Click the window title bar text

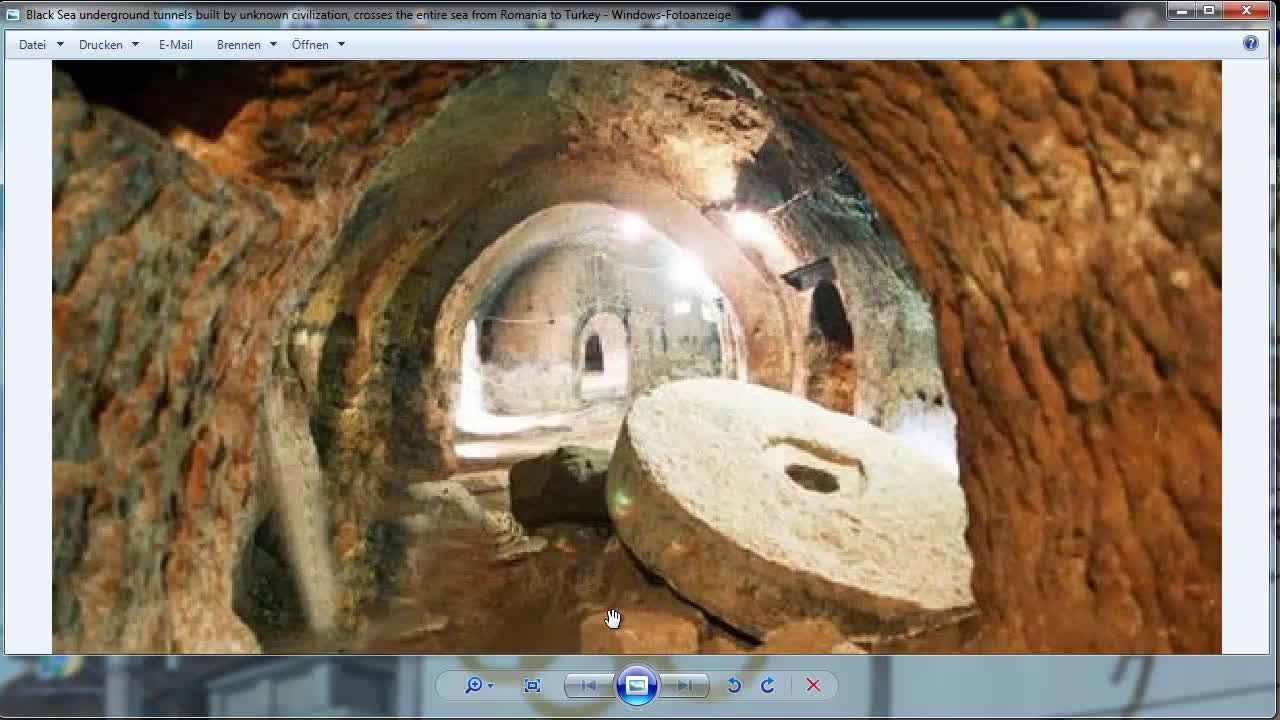pos(378,14)
